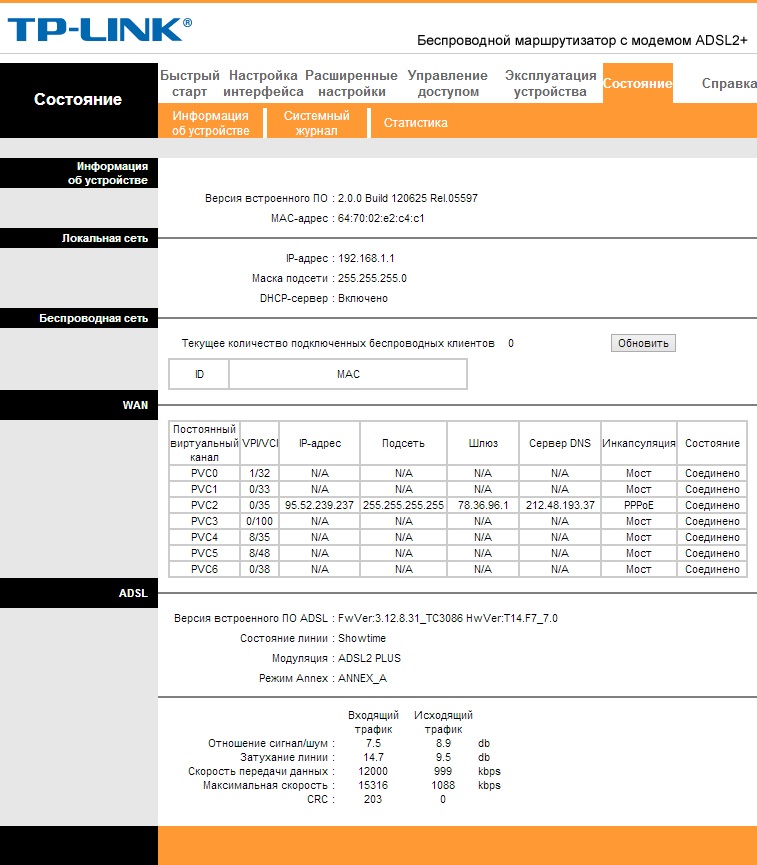Click the LAN IP 192.168.1.1
Screen dimensions: 757x865
click(366, 258)
